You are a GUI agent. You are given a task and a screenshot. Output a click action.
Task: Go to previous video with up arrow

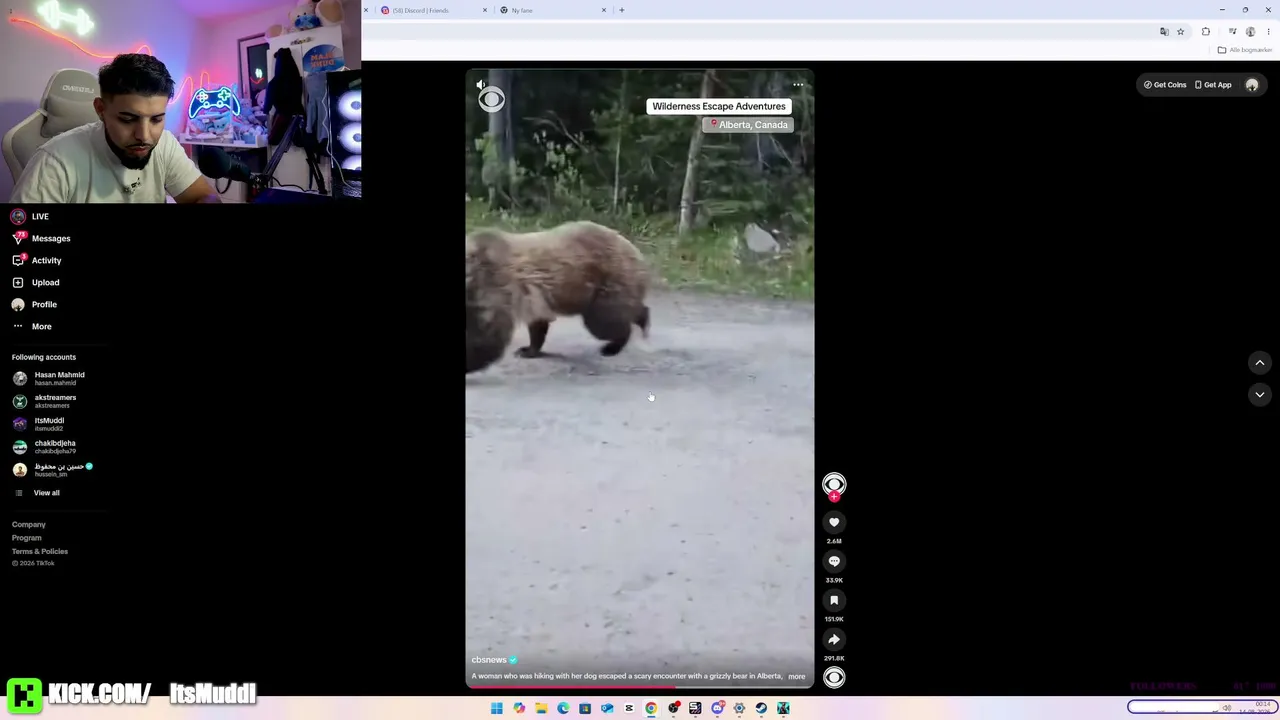point(1260,362)
